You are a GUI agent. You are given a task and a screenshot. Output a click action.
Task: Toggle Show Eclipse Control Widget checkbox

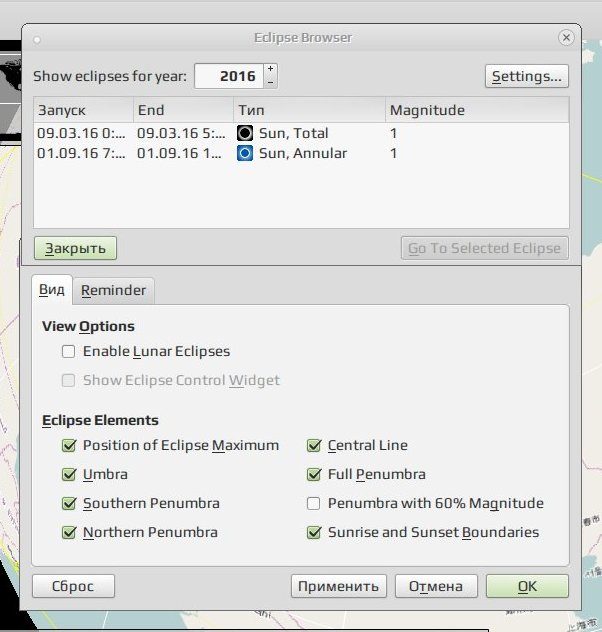69,380
